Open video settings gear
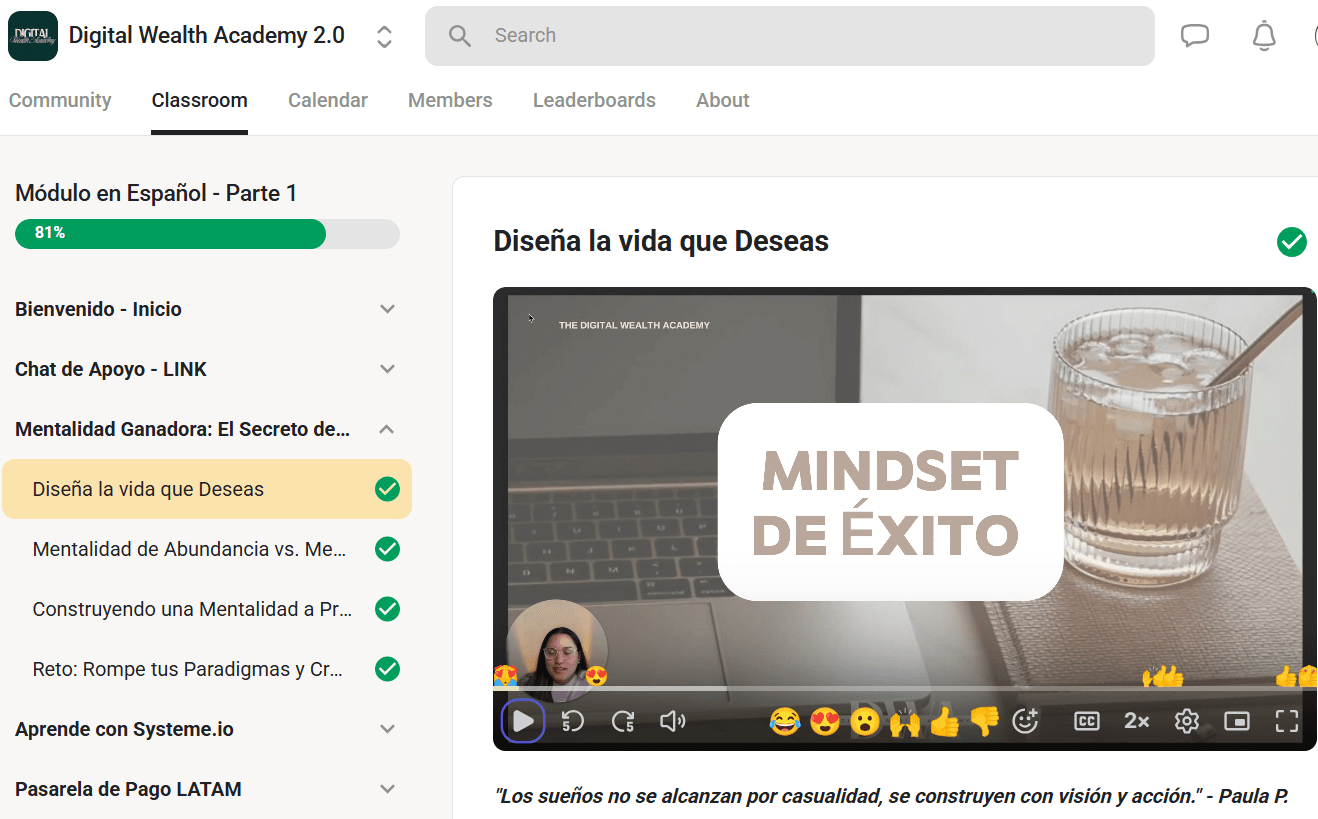This screenshot has height=819, width=1318. click(x=1187, y=721)
